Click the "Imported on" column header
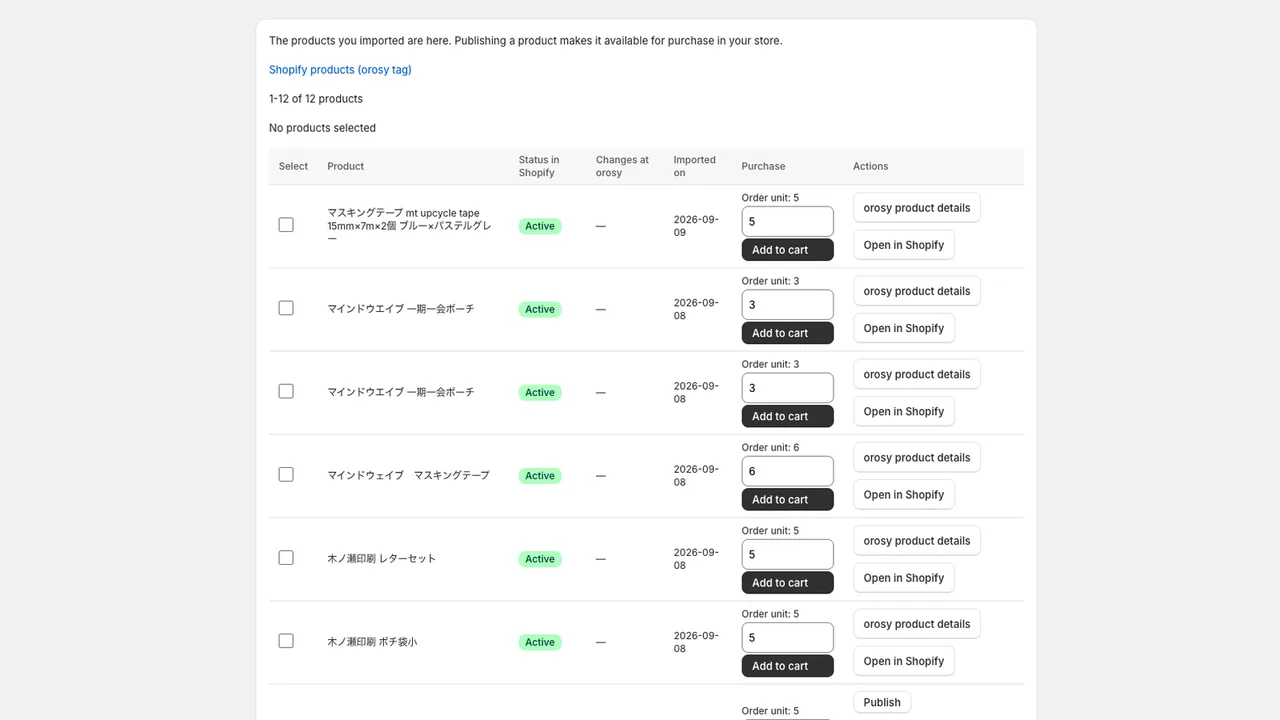 coord(695,166)
